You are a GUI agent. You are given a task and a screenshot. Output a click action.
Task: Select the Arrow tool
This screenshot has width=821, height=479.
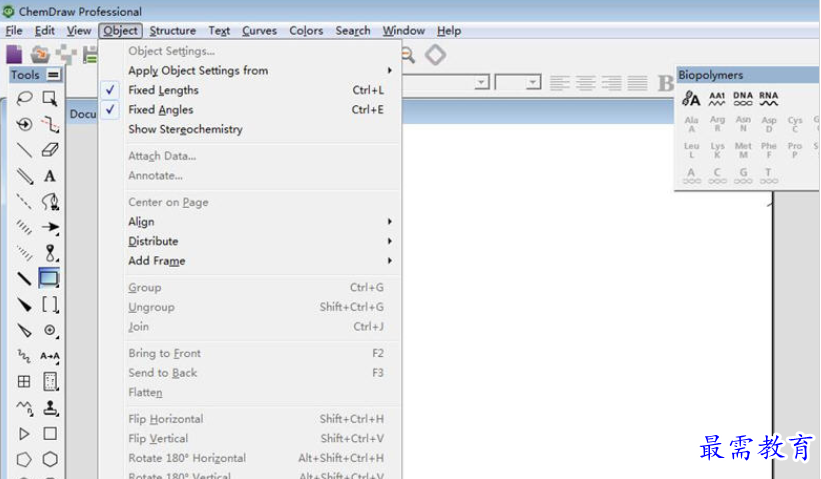pyautogui.click(x=50, y=227)
